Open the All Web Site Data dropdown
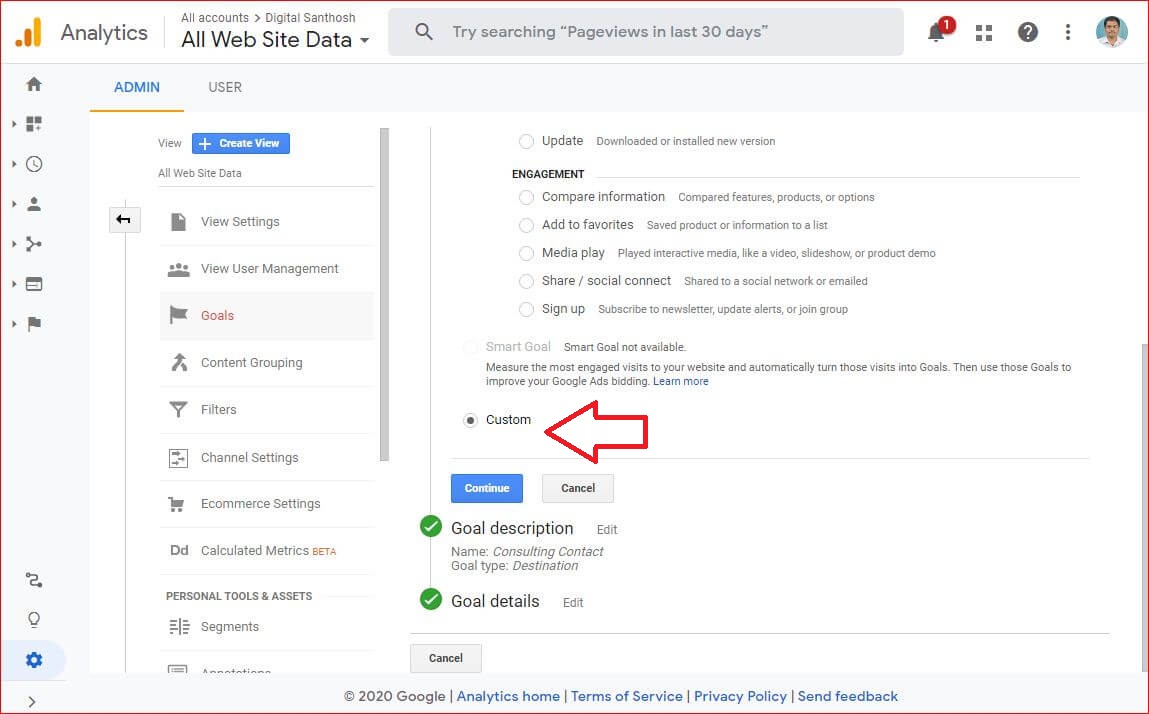1149x714 pixels. point(275,40)
